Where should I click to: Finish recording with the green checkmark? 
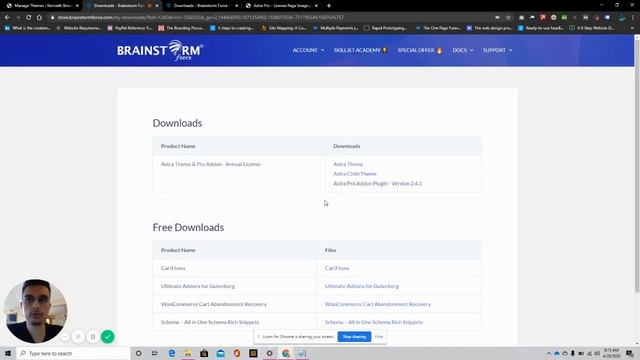tap(108, 337)
